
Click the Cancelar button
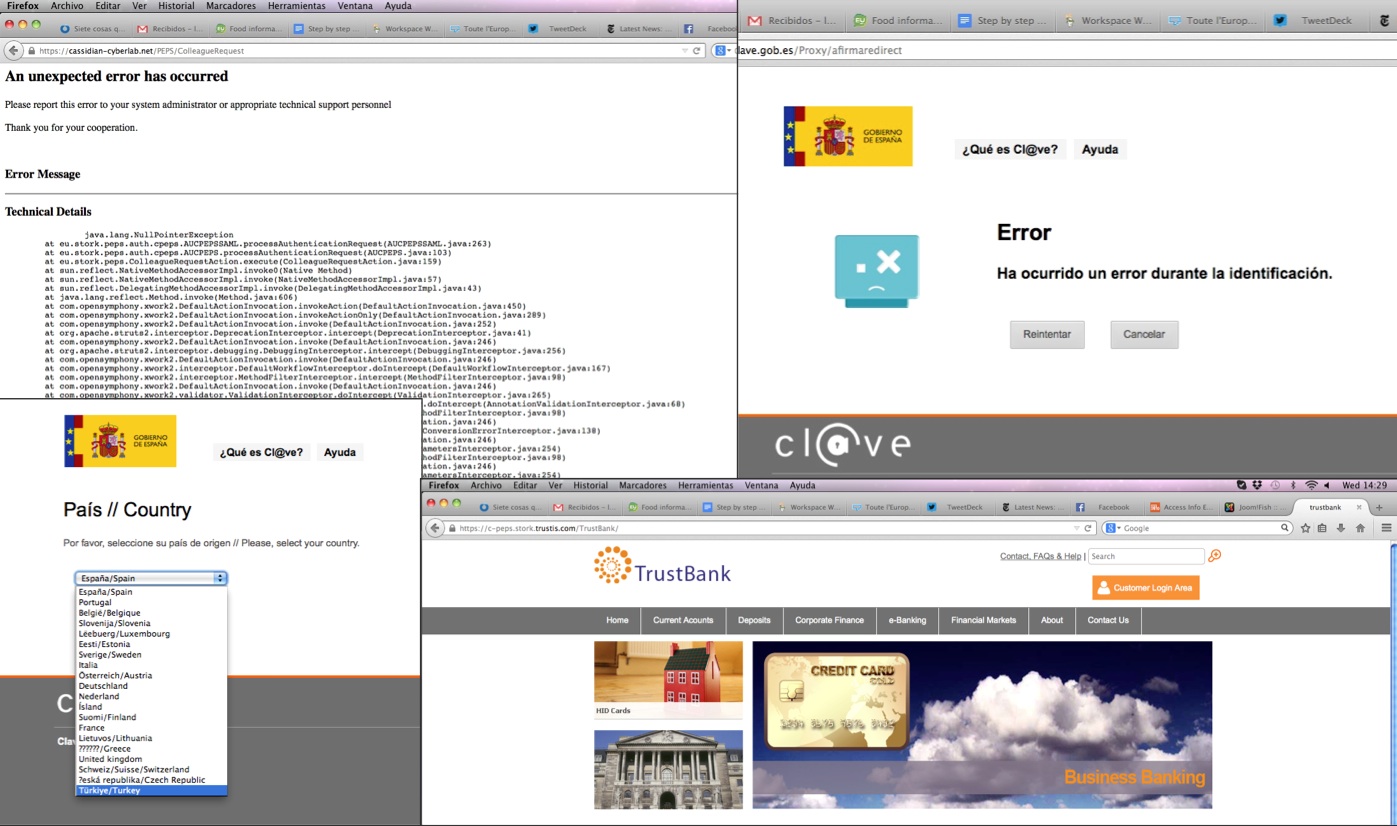tap(1144, 334)
